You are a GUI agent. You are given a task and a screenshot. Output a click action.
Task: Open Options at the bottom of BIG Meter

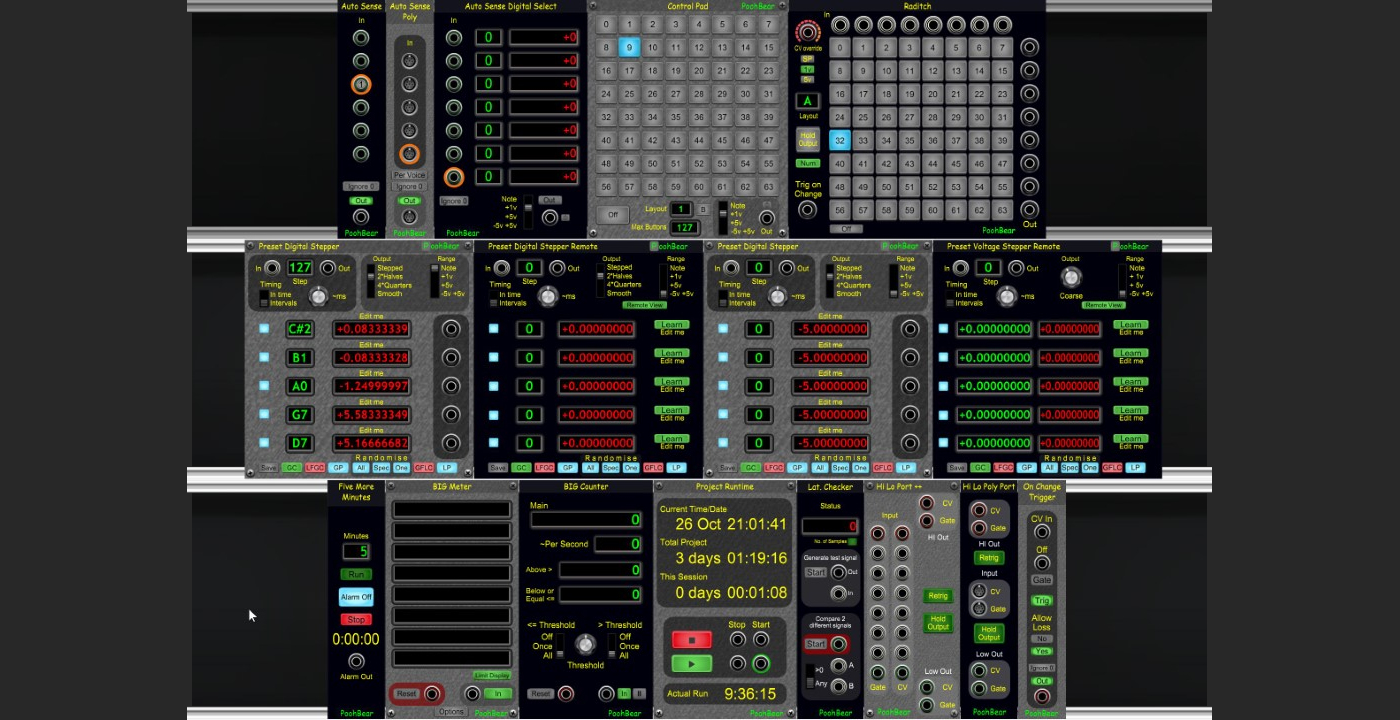click(452, 710)
